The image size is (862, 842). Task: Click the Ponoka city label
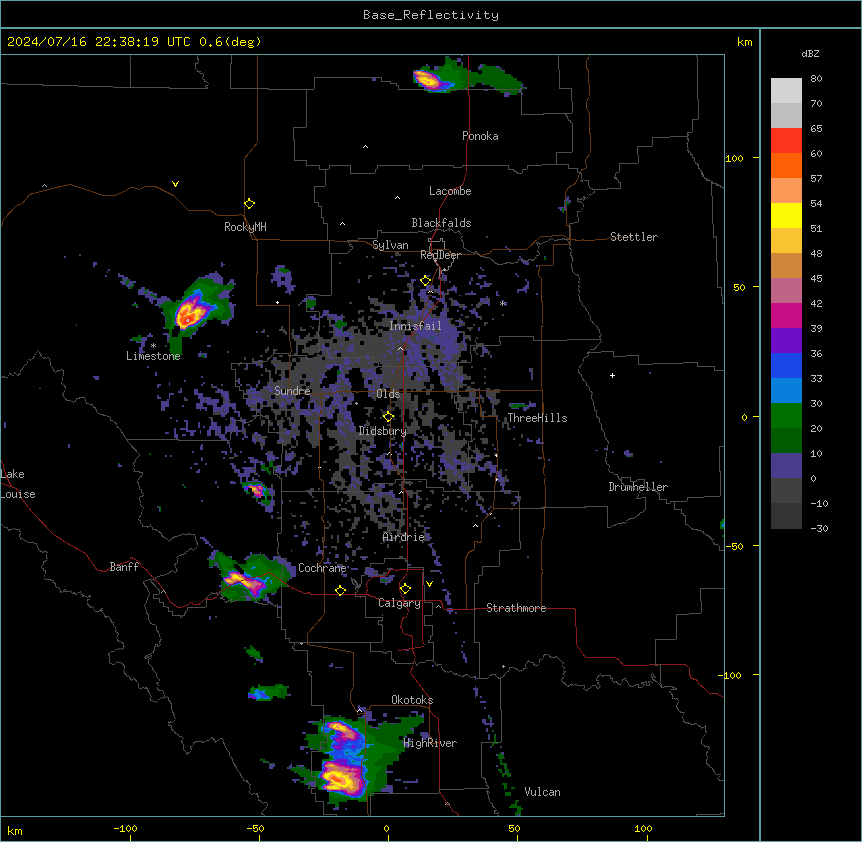coord(480,136)
